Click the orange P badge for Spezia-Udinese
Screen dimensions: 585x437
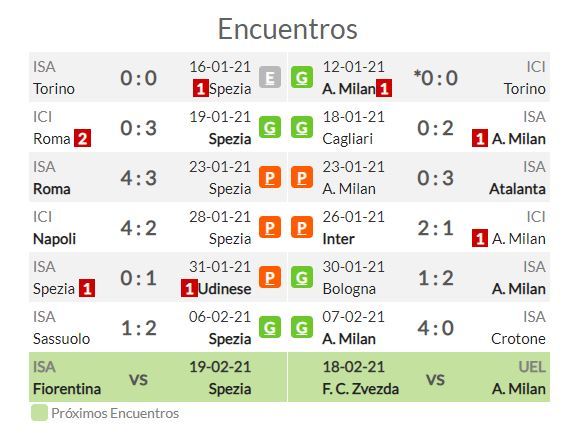pos(270,277)
